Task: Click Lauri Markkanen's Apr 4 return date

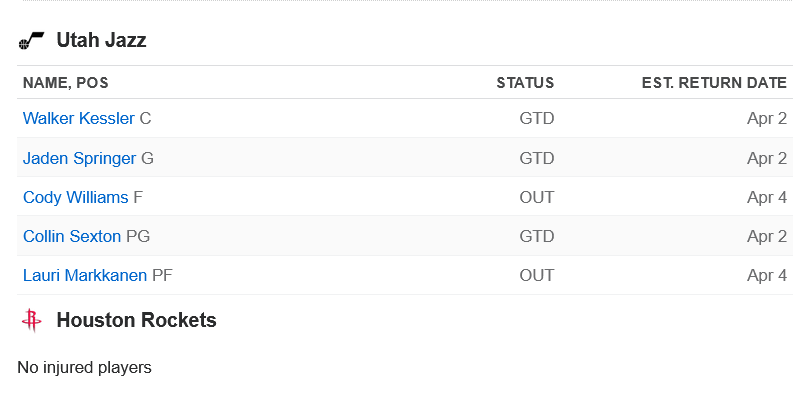Action: tap(767, 276)
